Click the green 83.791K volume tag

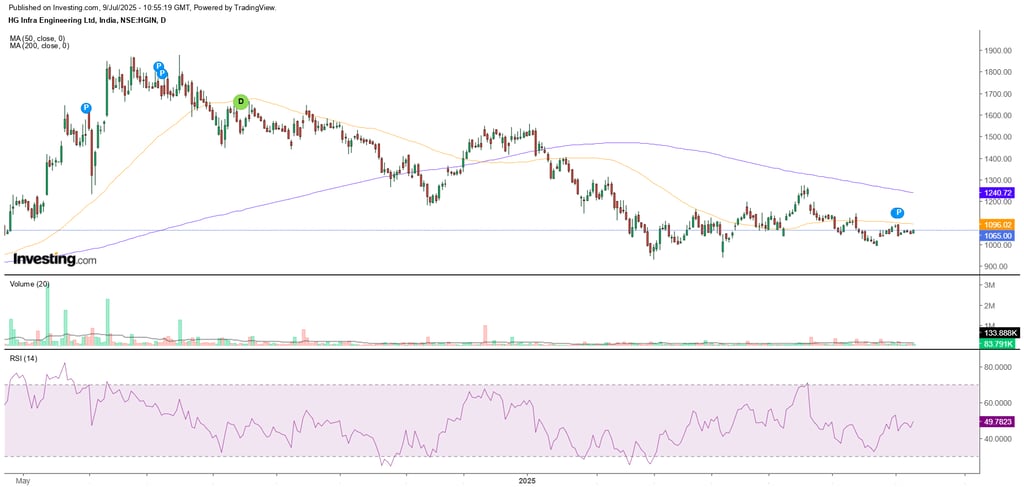coord(997,343)
